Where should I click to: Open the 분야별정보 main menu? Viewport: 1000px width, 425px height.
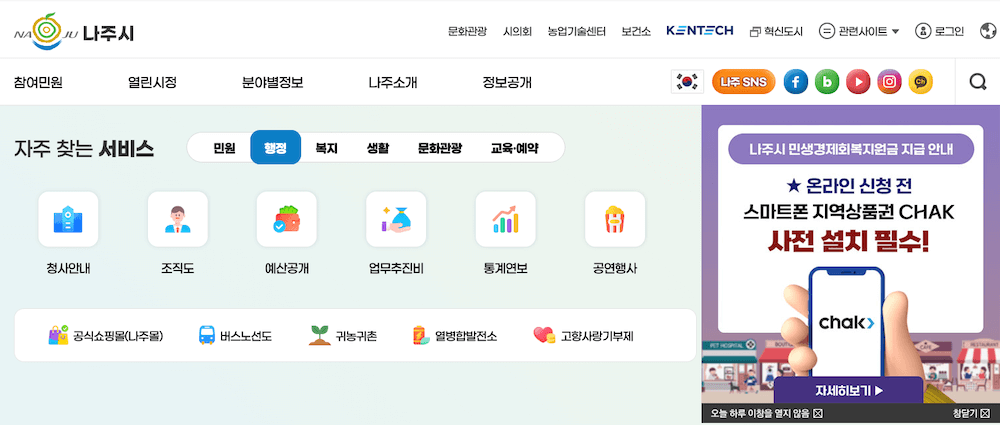(272, 82)
